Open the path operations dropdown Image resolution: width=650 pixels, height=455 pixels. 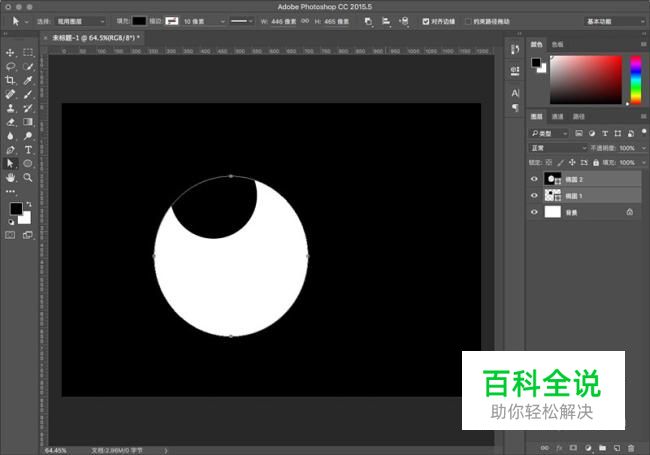tap(368, 21)
